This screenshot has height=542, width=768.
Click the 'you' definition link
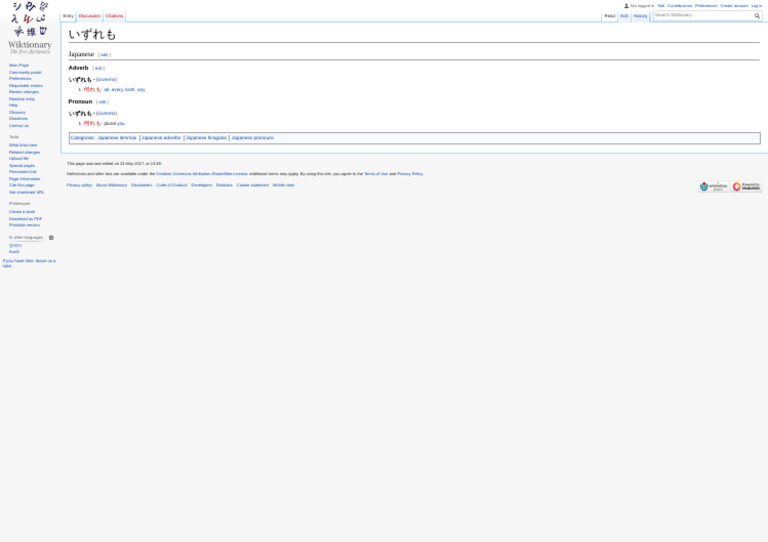(x=121, y=123)
